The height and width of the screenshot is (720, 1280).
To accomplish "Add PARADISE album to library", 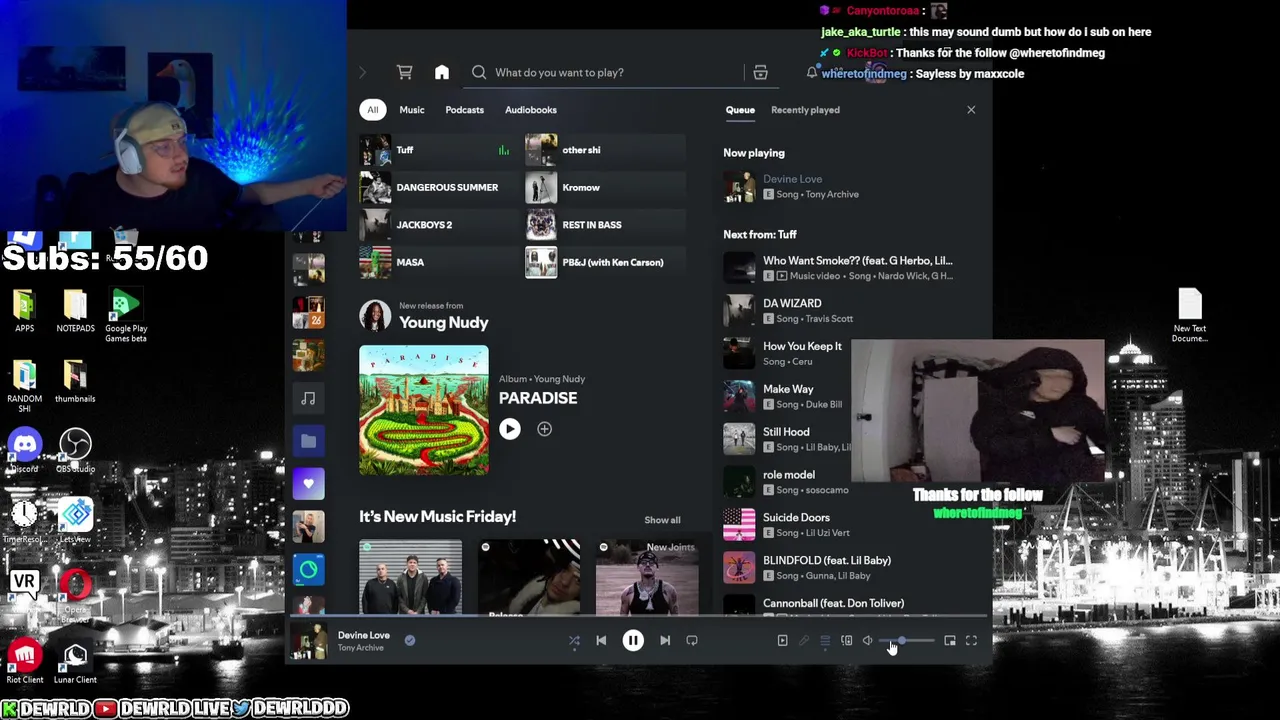I will click(544, 429).
